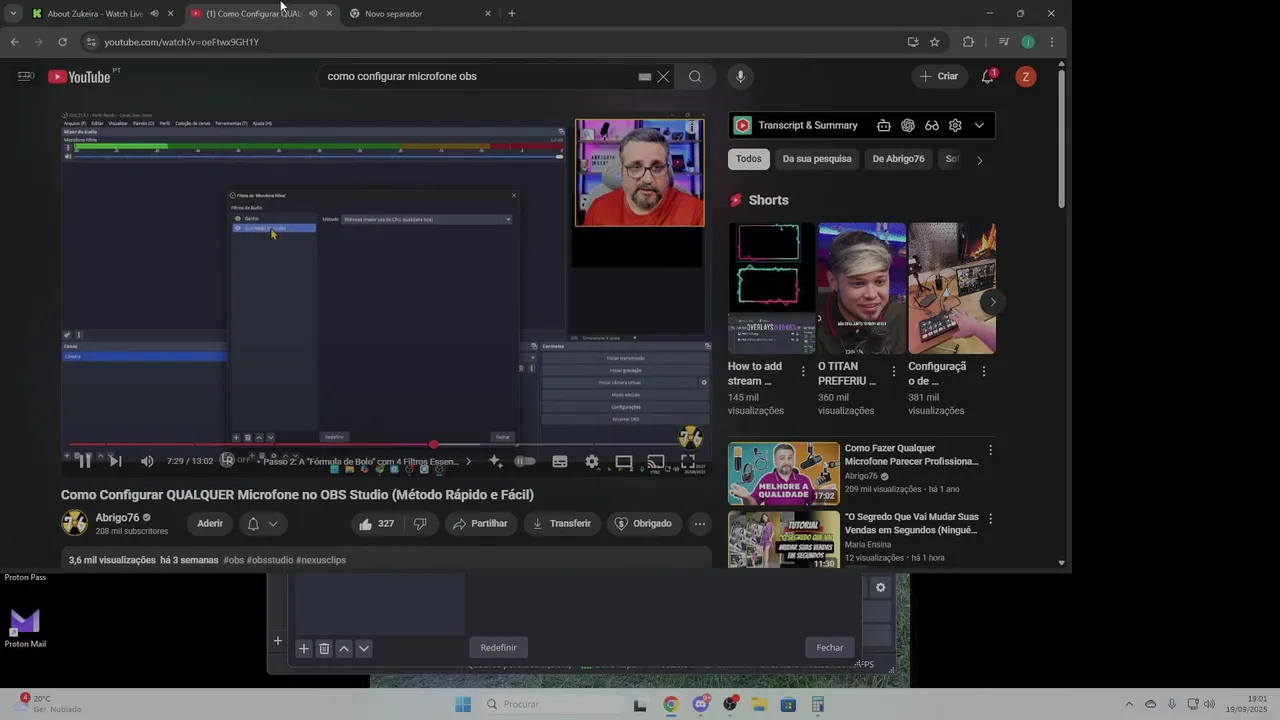Dislike the video

point(420,524)
